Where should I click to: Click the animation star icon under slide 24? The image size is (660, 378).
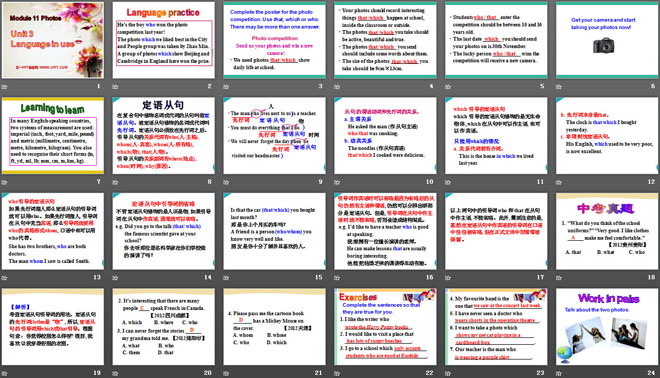(559, 373)
